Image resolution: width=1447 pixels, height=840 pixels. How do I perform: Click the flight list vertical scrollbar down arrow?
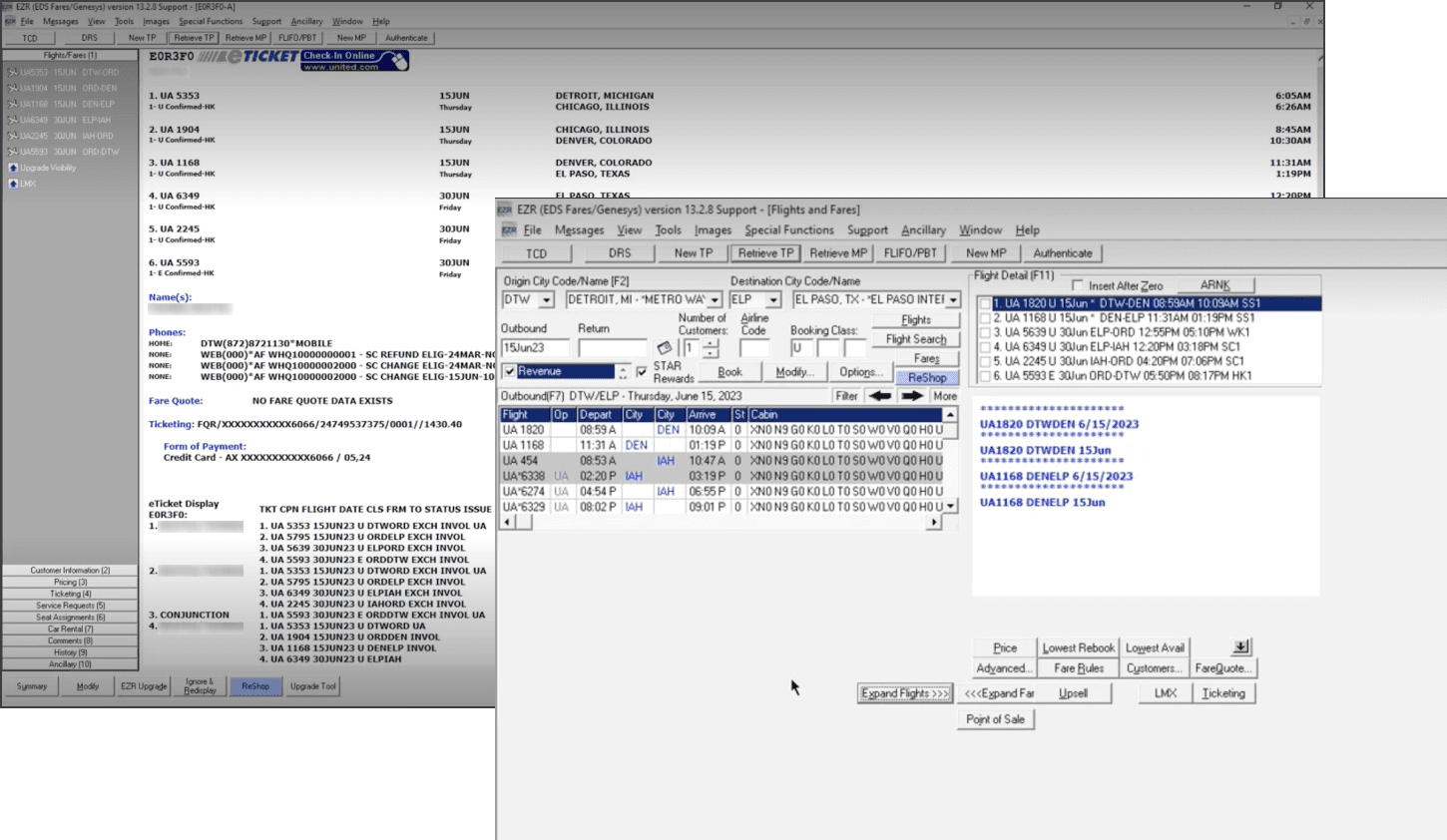tap(950, 506)
